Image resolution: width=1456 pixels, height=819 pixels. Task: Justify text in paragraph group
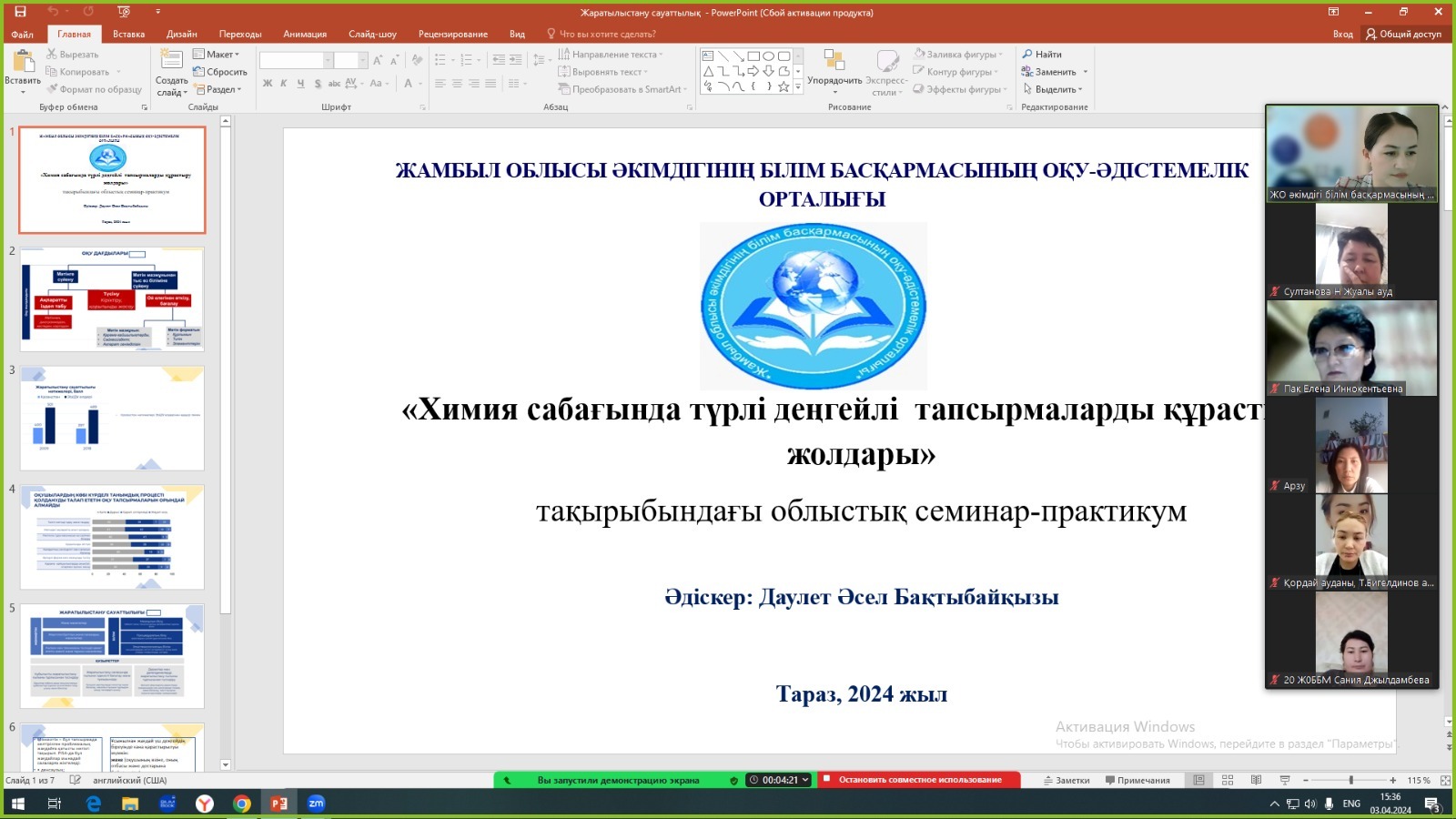pos(490,84)
